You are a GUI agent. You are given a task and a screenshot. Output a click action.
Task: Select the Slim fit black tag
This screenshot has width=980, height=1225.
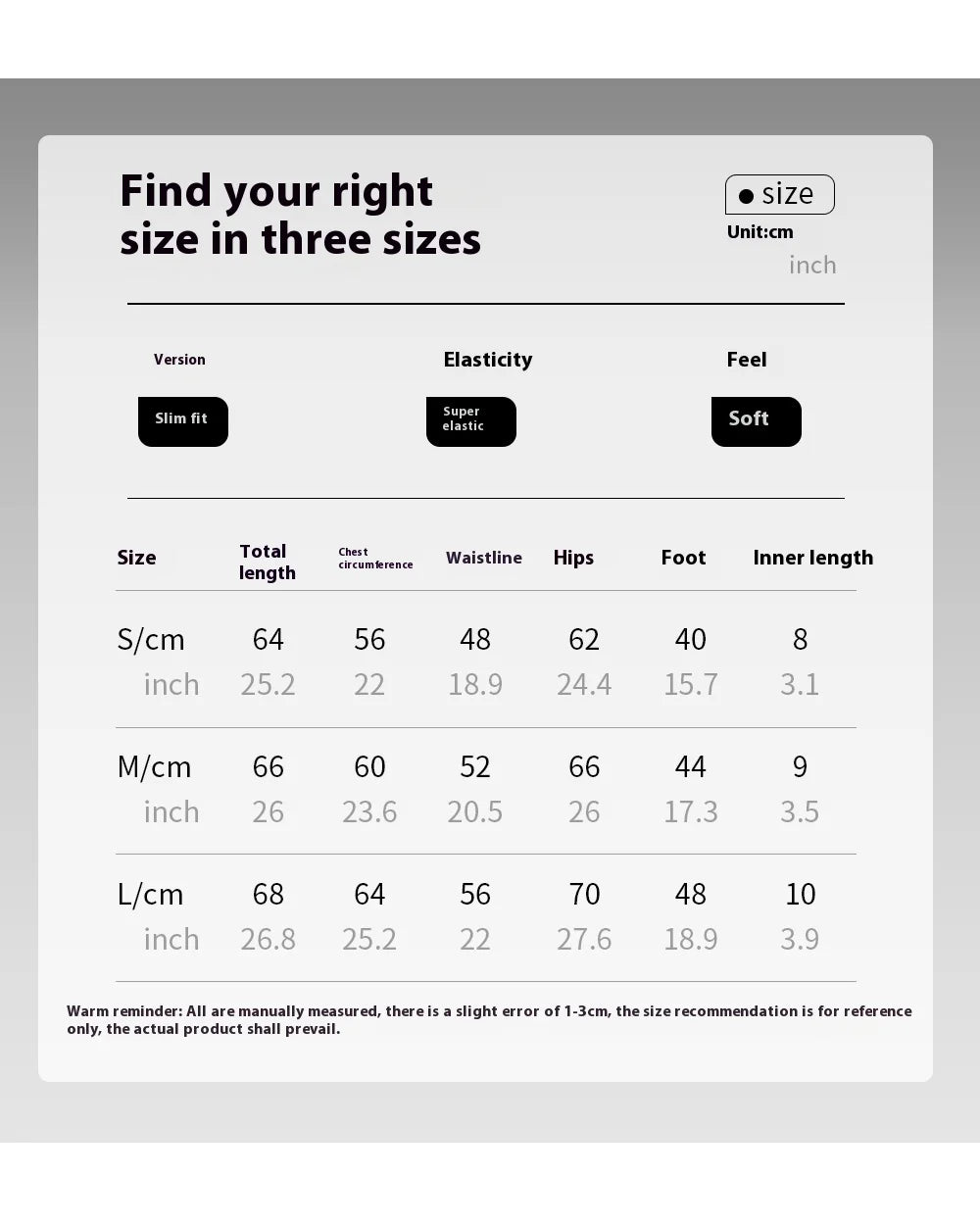click(183, 421)
